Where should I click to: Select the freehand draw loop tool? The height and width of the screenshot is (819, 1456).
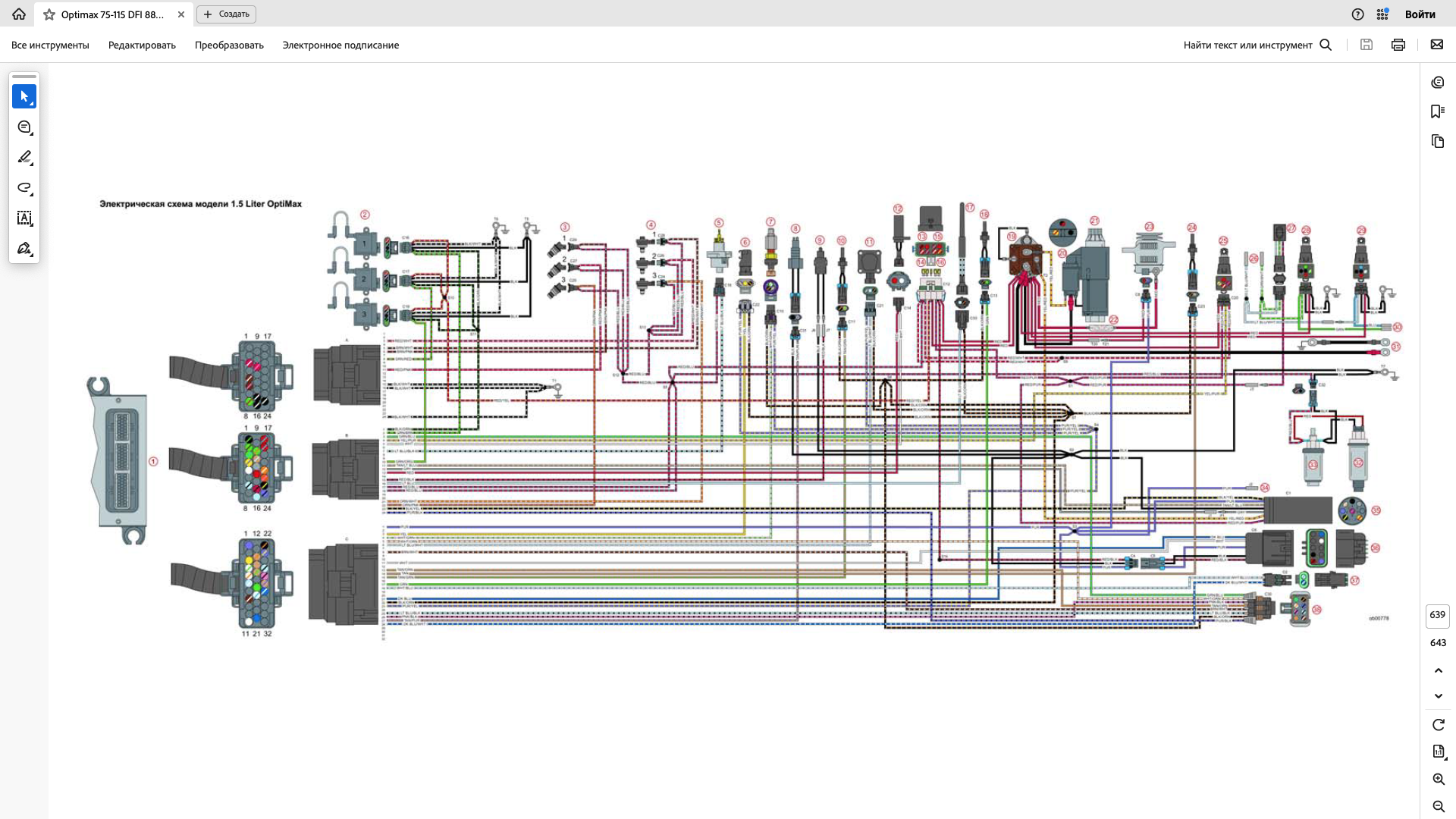pyautogui.click(x=24, y=188)
